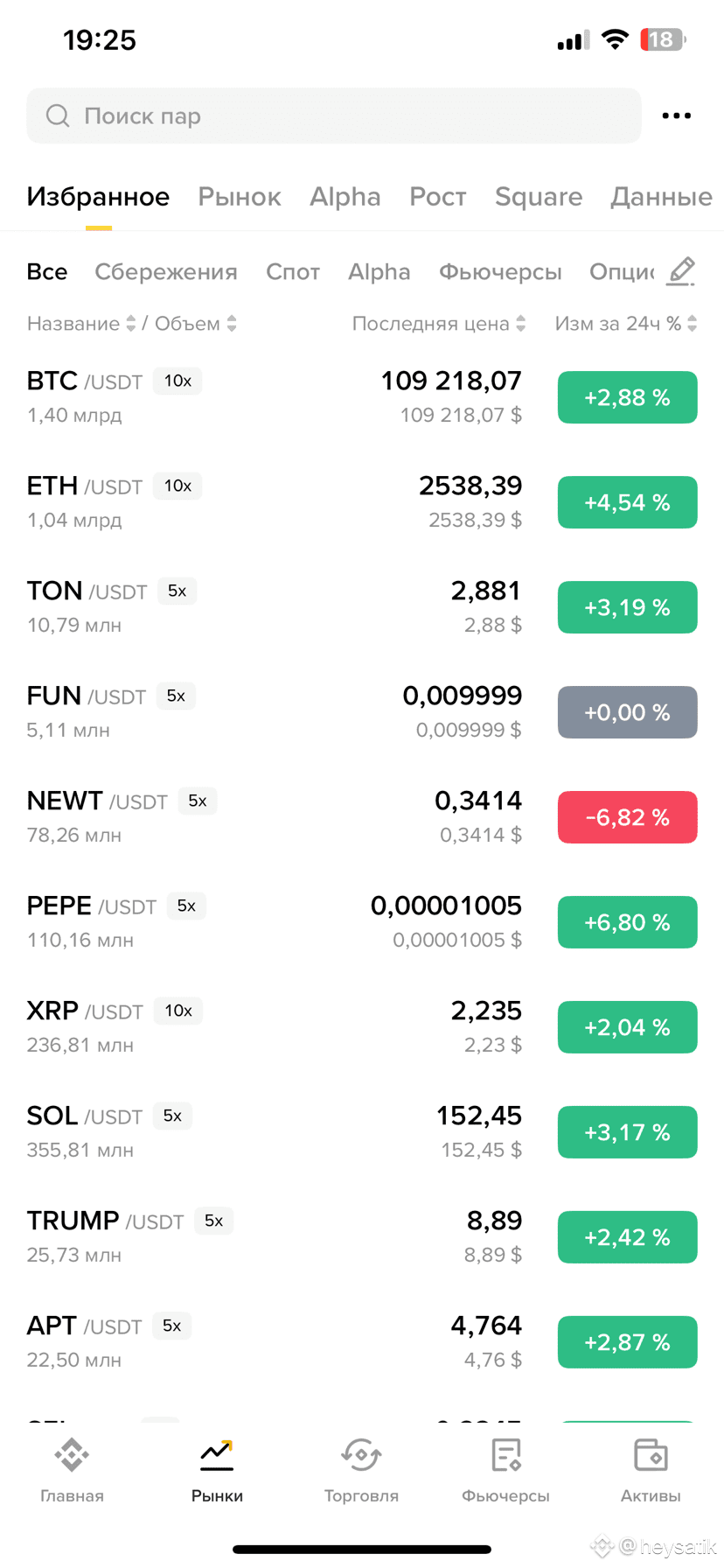
Task: Toggle NEWT -6,82 % change badge
Action: 628,817
